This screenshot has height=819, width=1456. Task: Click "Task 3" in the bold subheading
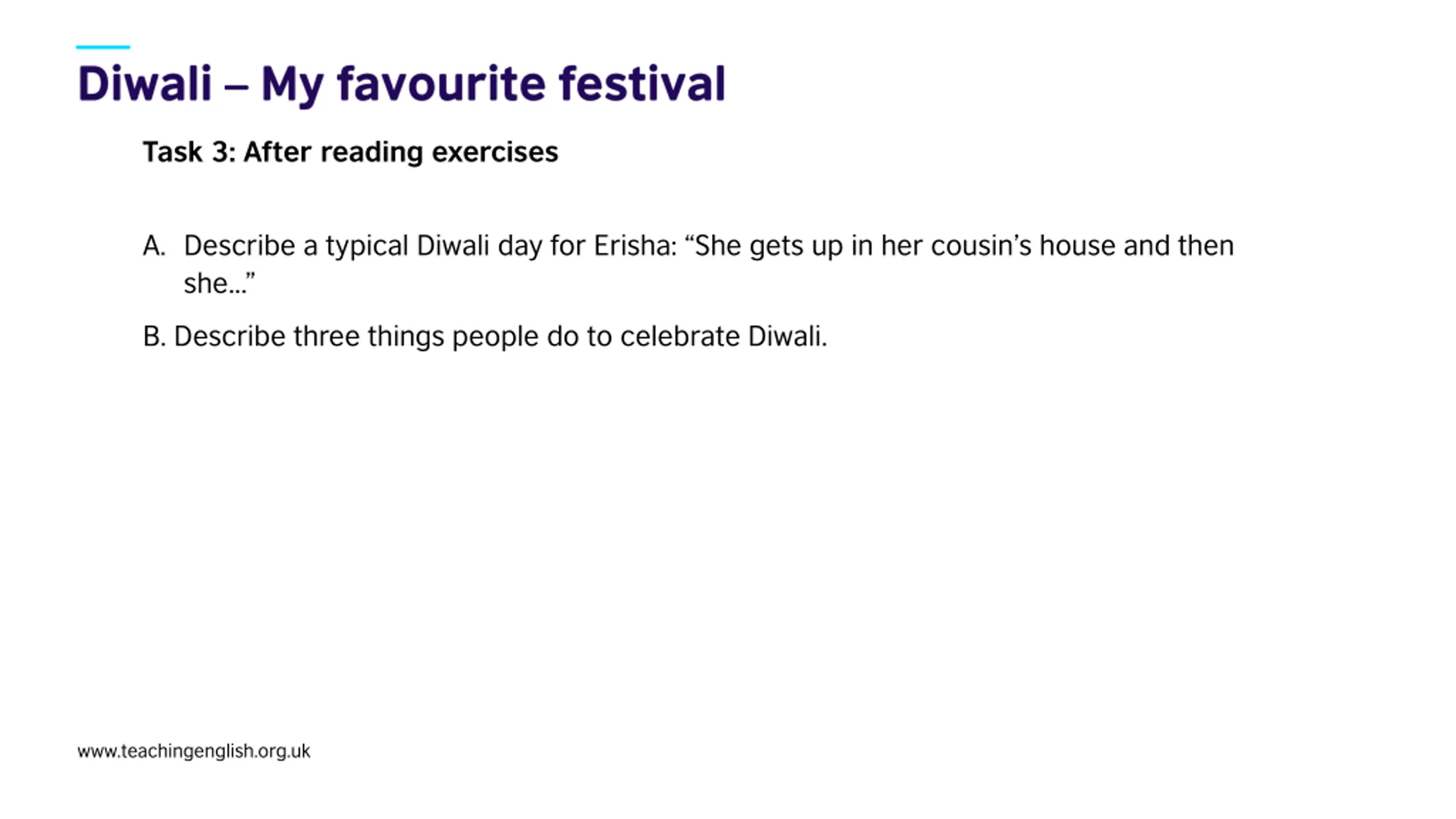tap(189, 152)
